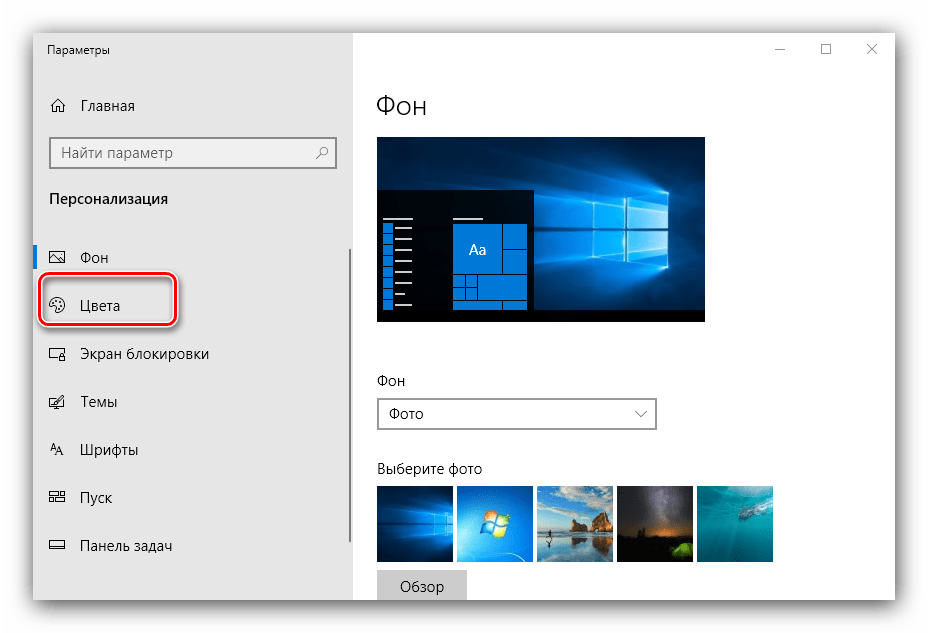Click the Главная home link
The width and height of the screenshot is (928, 633).
click(x=107, y=106)
